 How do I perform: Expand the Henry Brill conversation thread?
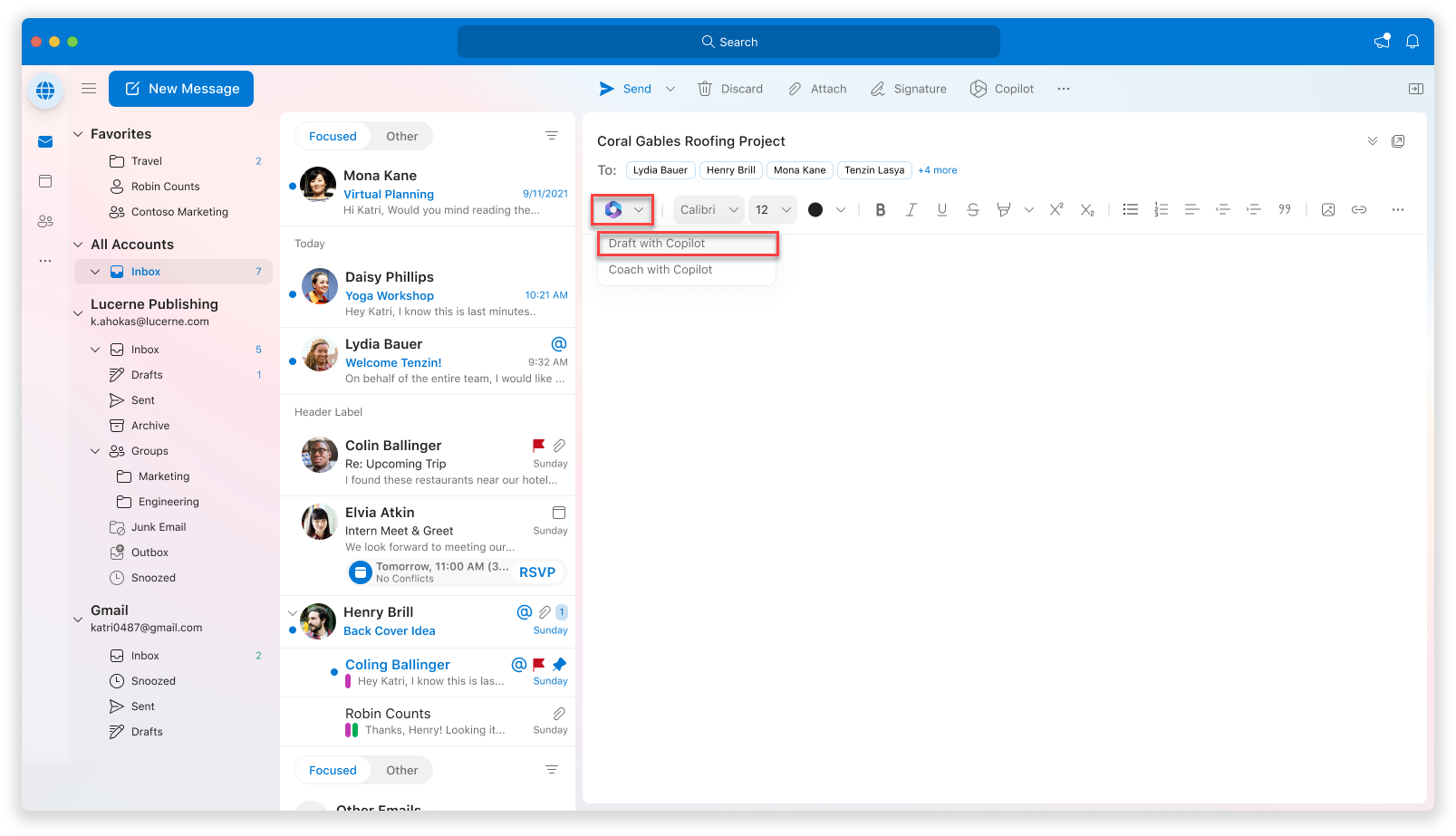click(292, 612)
